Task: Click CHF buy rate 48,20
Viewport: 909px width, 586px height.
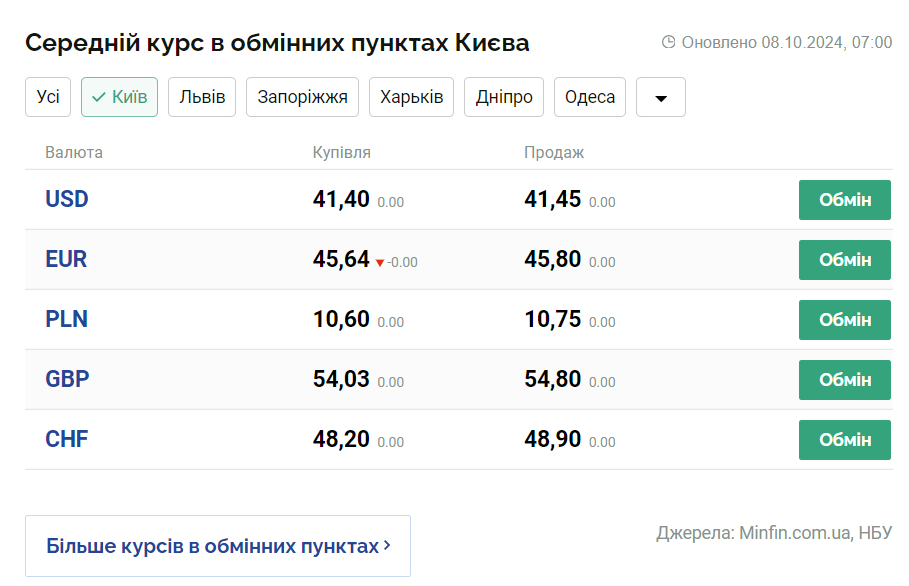Action: [341, 439]
